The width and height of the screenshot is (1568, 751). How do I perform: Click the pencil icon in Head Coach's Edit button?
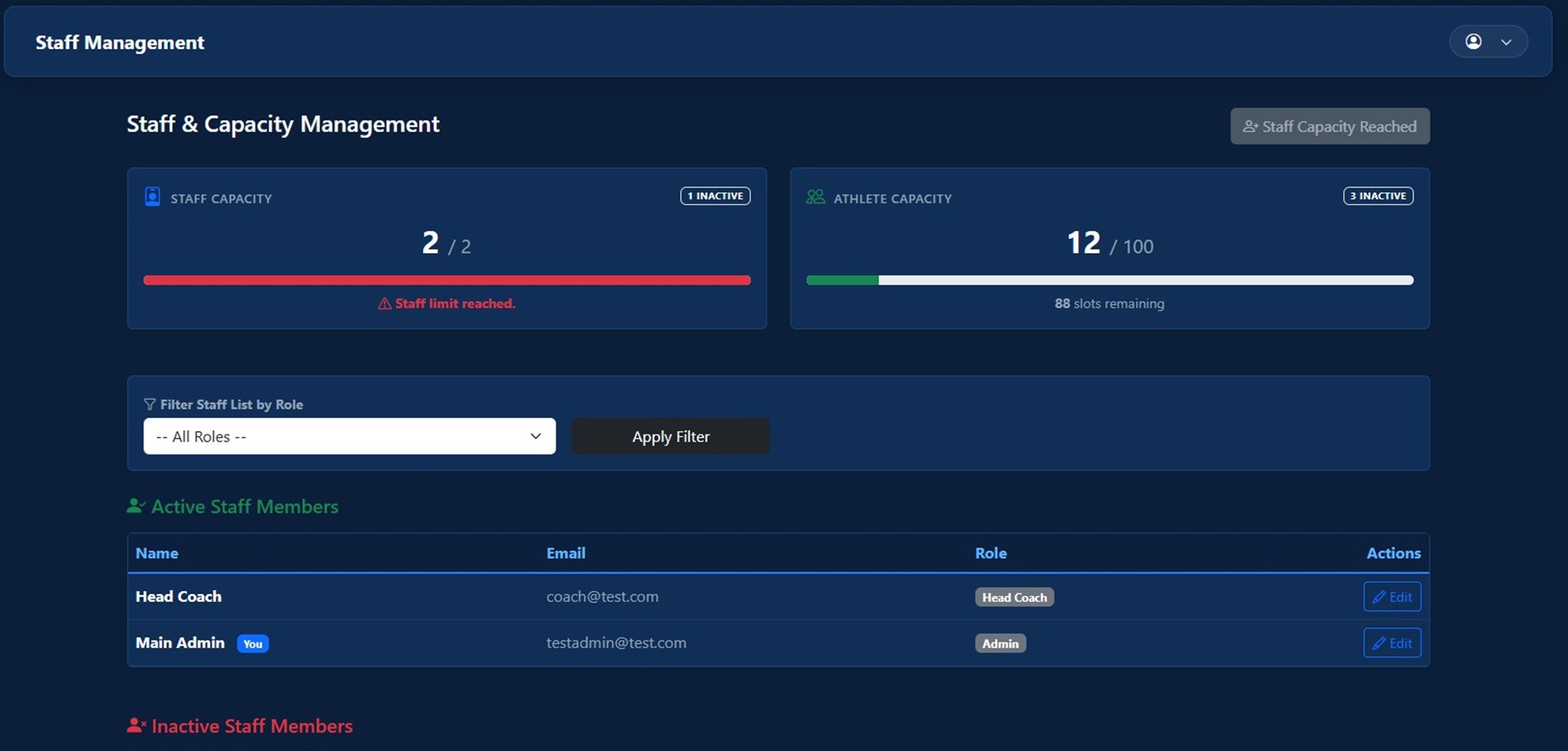[x=1380, y=597]
